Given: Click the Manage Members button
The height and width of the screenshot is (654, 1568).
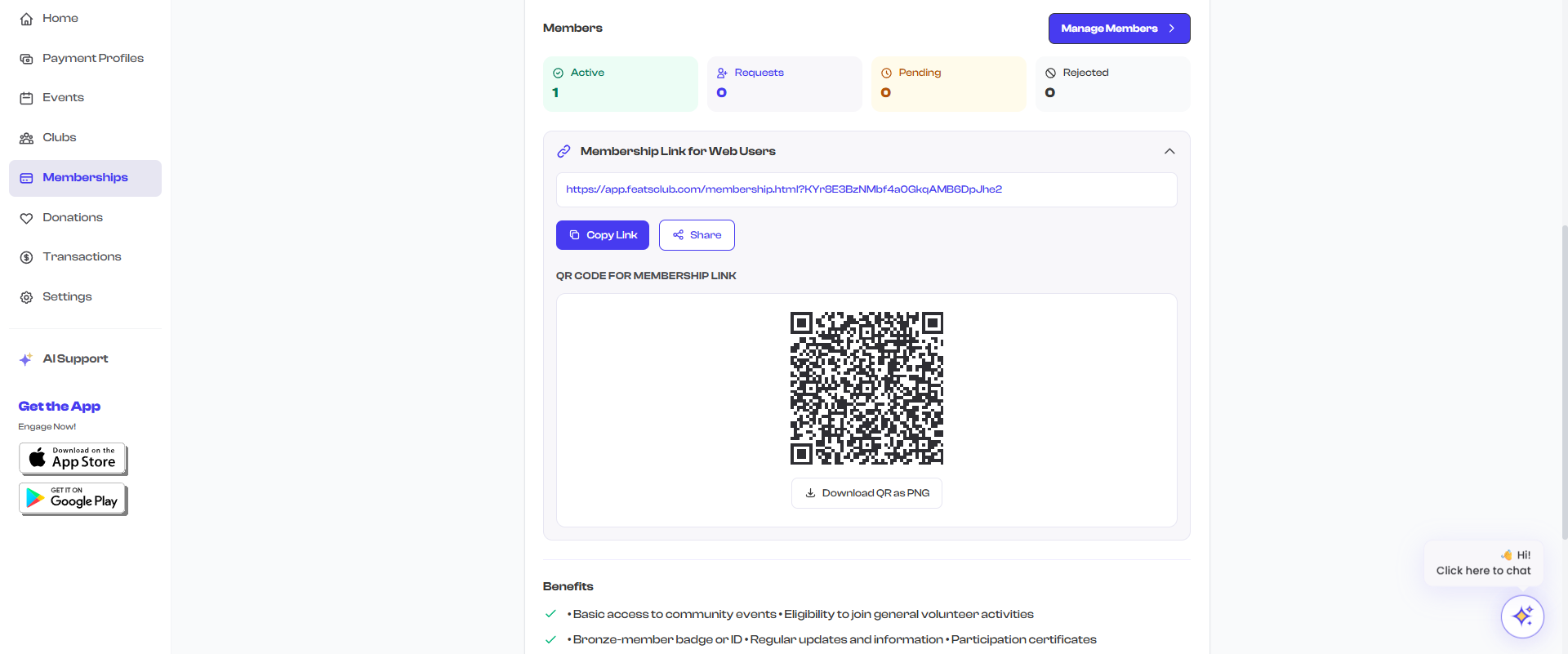Looking at the screenshot, I should 1119,29.
